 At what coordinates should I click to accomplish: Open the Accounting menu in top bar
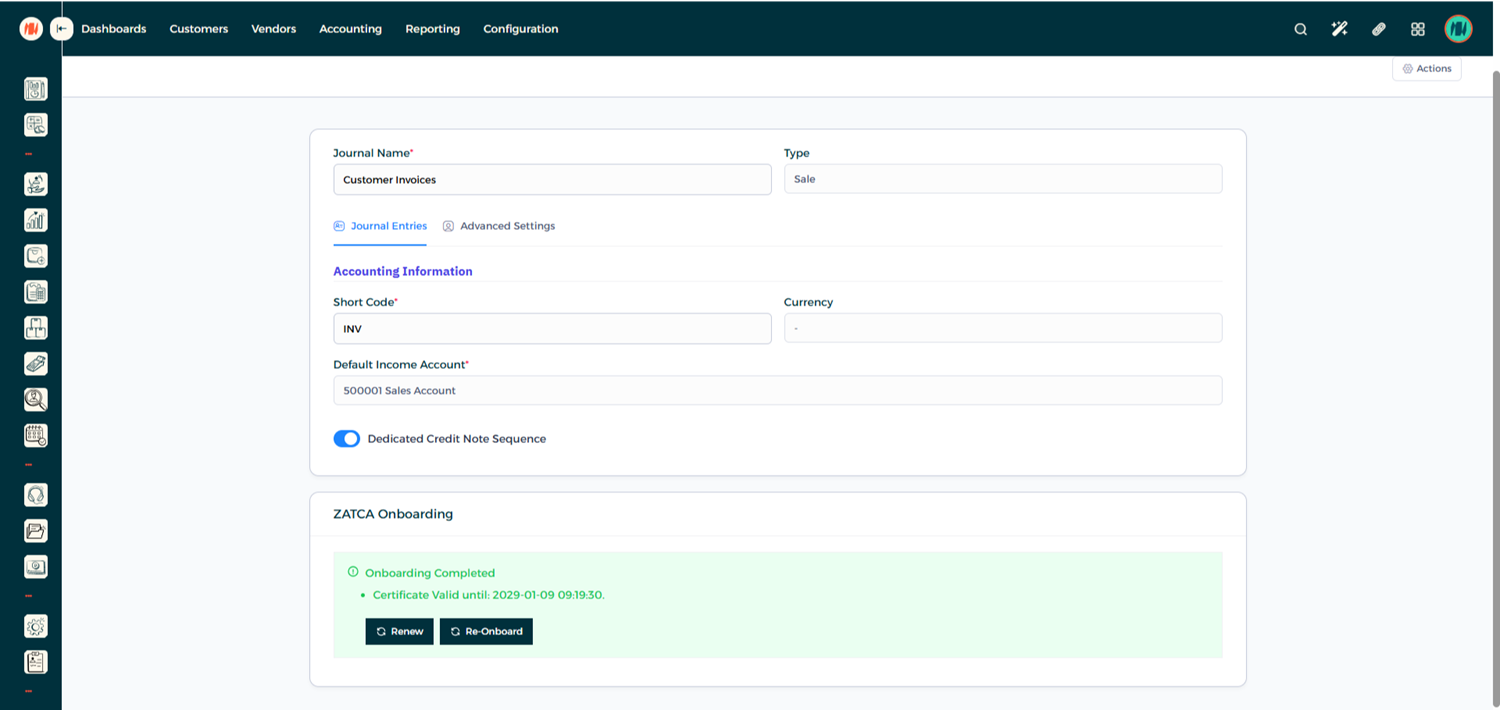(x=350, y=29)
